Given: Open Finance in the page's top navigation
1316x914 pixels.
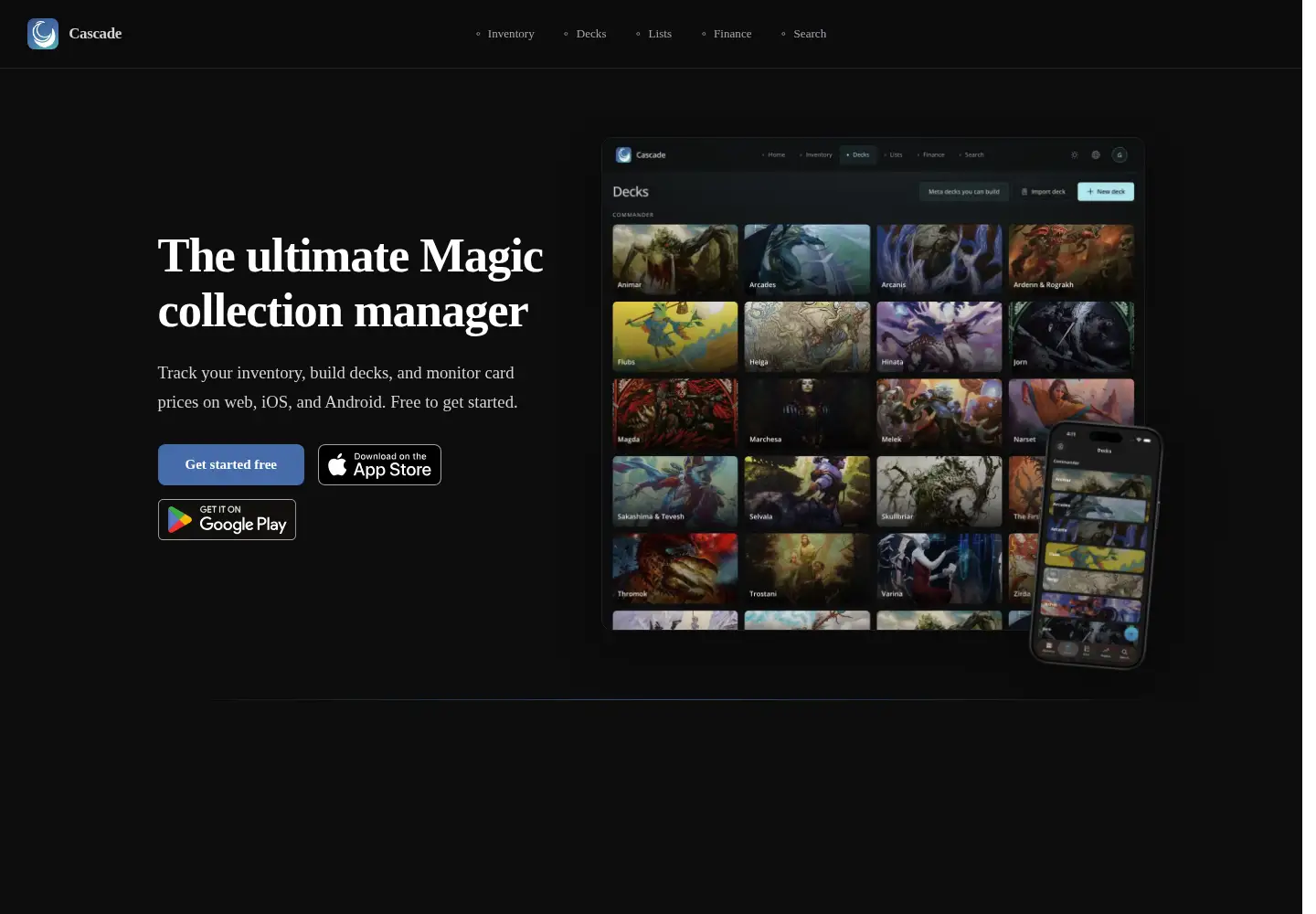Looking at the screenshot, I should pos(727,34).
